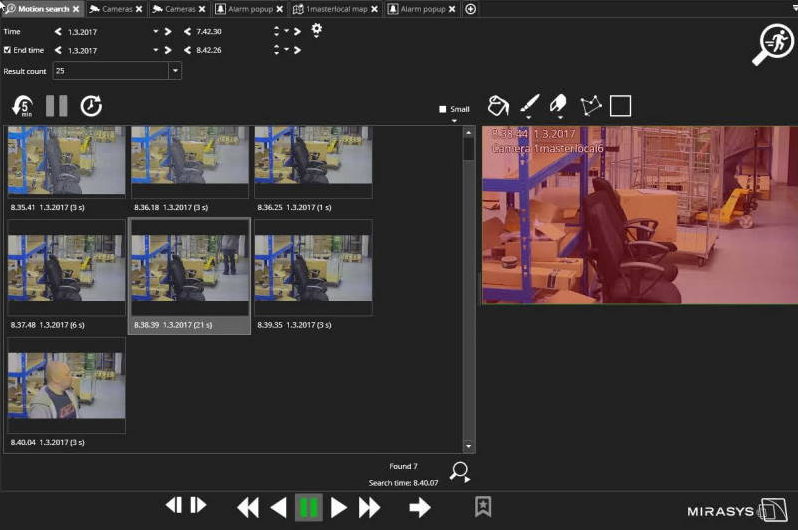The height and width of the screenshot is (530, 798).
Task: Choose the polygon area tool
Action: [590, 105]
